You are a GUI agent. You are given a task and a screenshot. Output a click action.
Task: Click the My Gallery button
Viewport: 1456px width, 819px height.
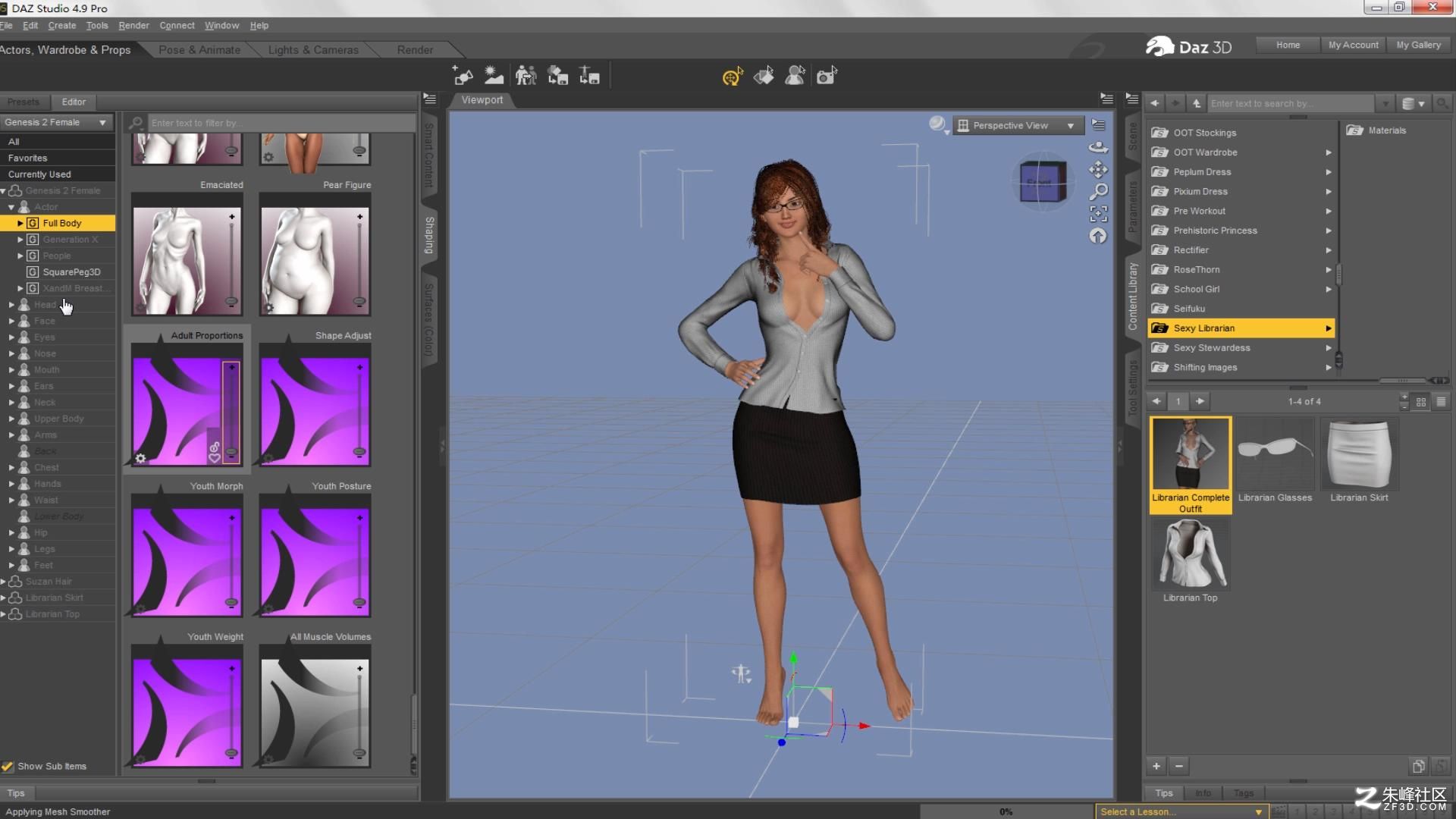(1419, 45)
